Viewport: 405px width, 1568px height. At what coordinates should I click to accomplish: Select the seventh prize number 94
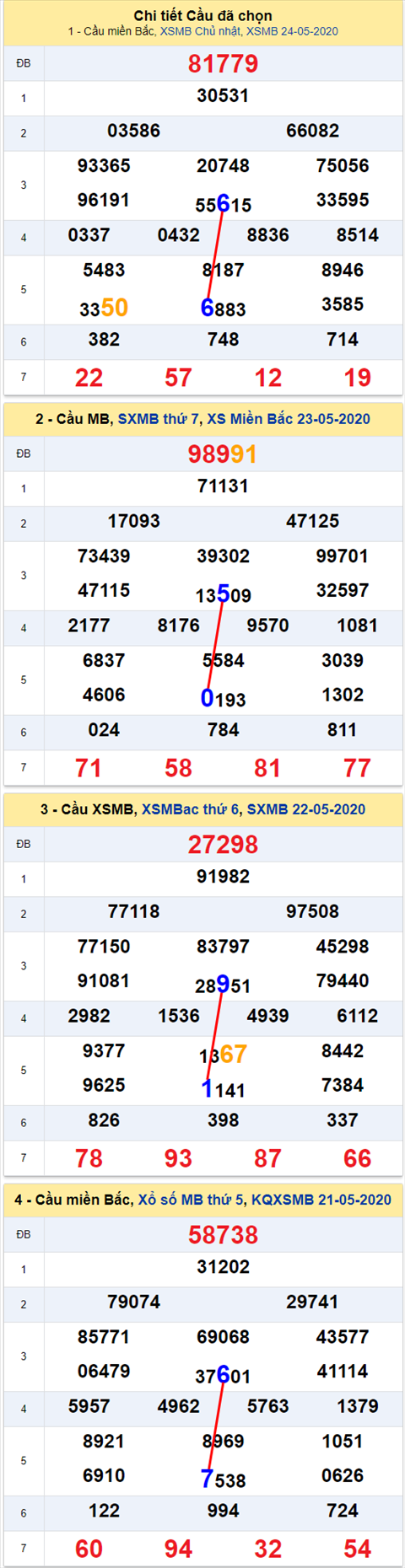(x=178, y=1549)
